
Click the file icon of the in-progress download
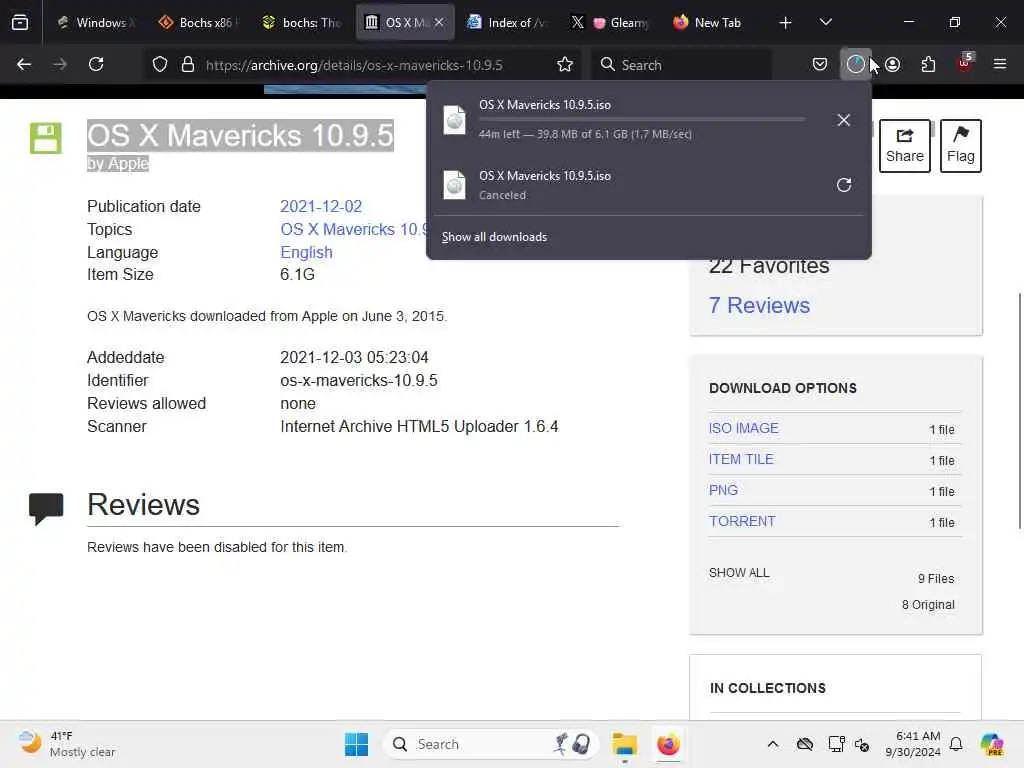click(x=455, y=120)
